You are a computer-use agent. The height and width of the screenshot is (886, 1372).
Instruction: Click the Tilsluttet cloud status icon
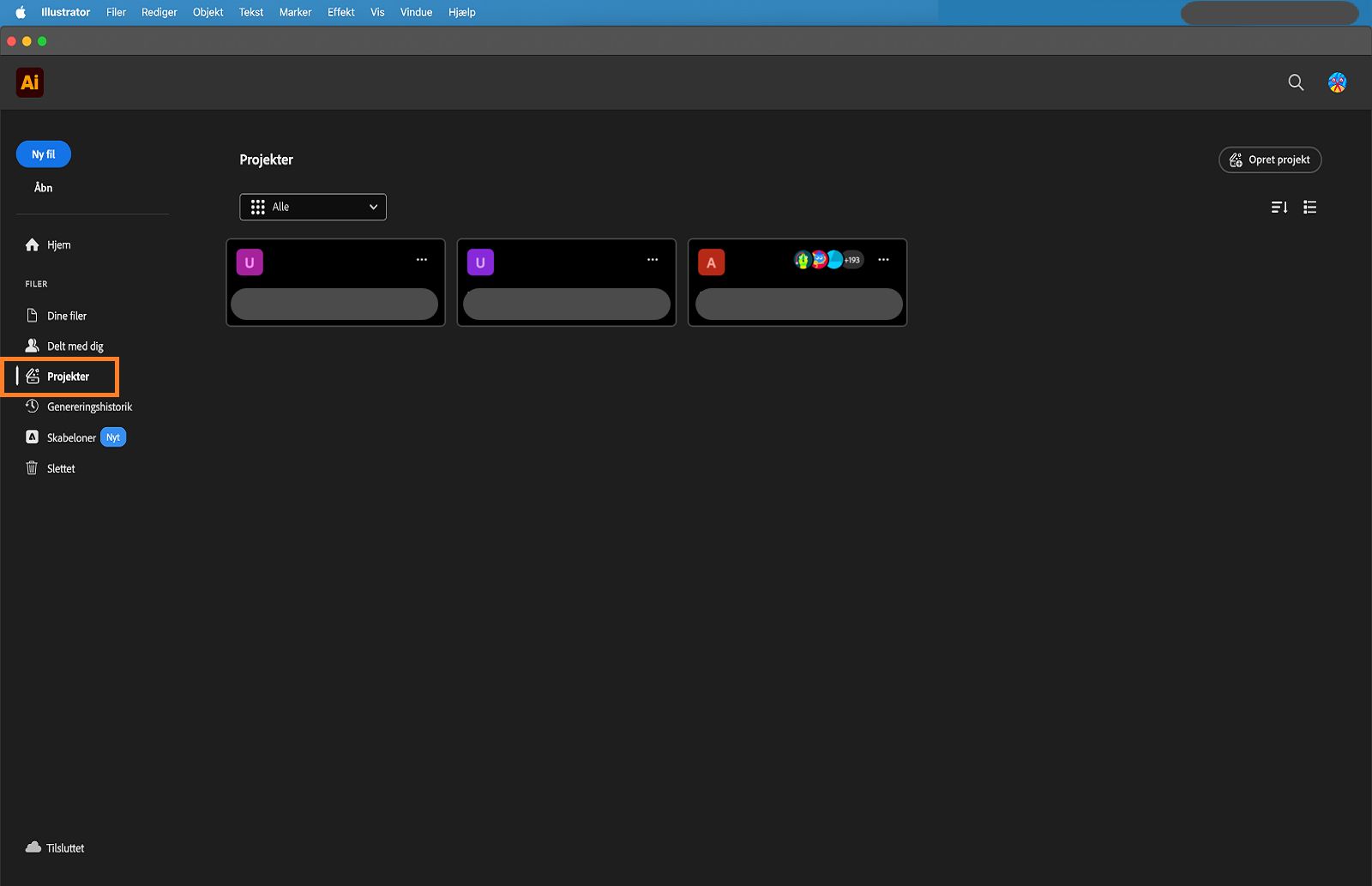33,847
